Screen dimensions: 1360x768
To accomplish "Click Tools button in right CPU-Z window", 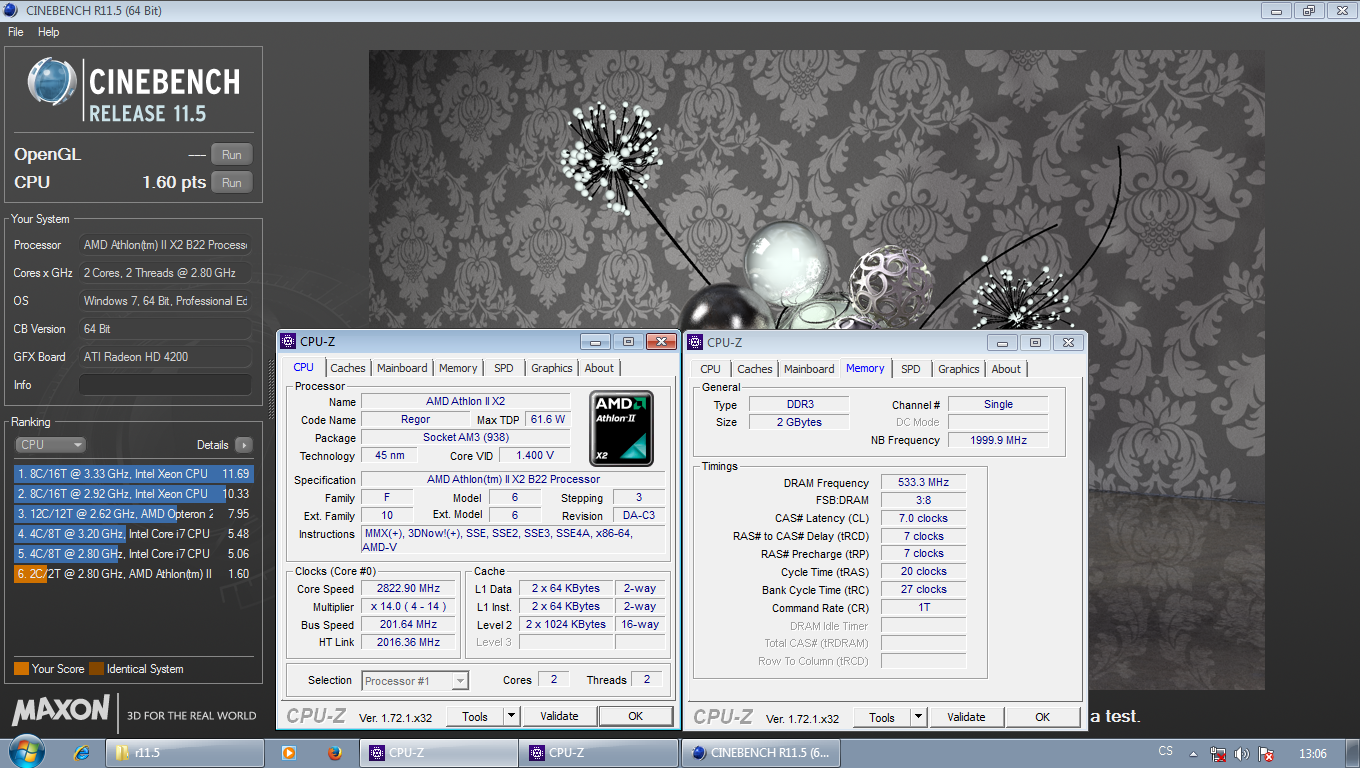I will click(x=882, y=717).
